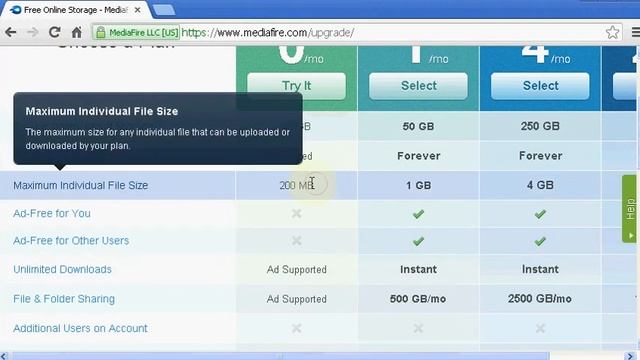Select the 50 GB plan
This screenshot has height=360, width=640.
tap(418, 86)
